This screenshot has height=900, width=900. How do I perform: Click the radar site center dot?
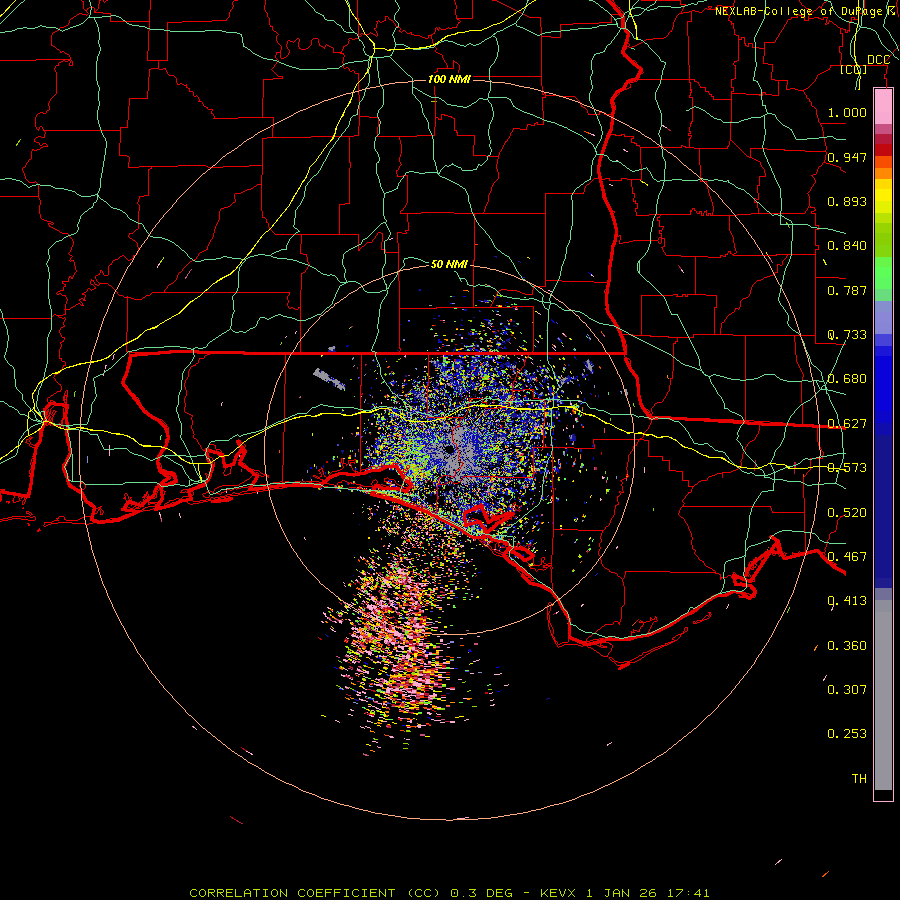pyautogui.click(x=449, y=449)
